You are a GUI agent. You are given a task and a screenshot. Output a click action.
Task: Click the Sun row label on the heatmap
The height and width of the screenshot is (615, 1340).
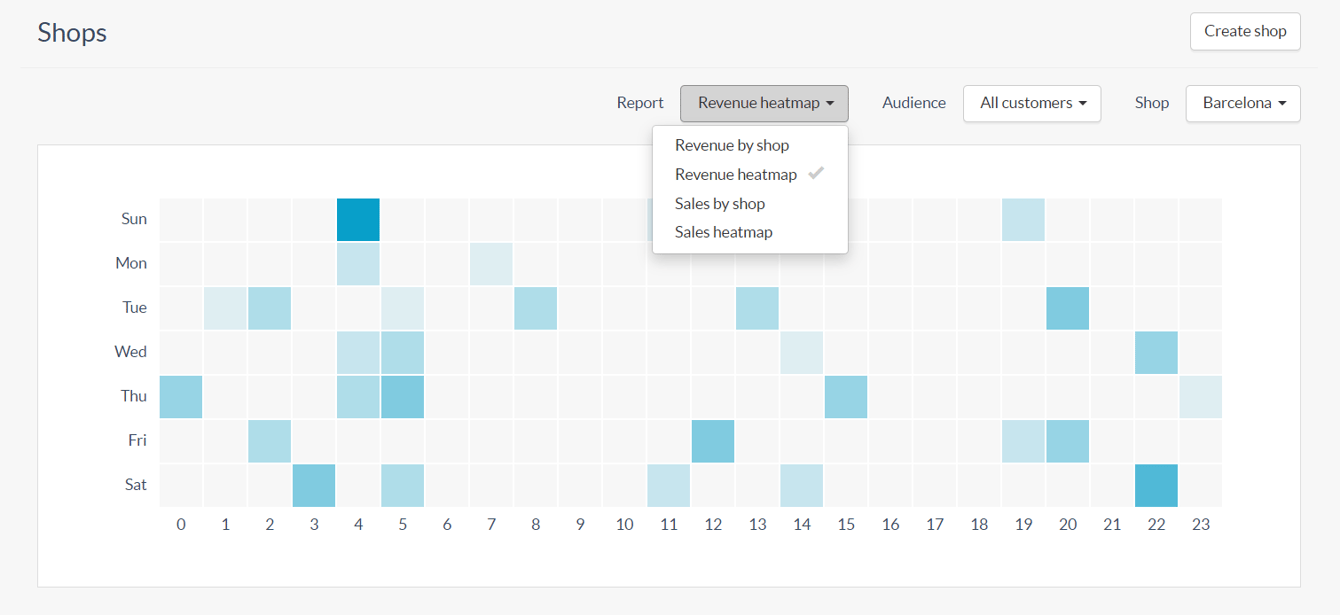tap(133, 218)
